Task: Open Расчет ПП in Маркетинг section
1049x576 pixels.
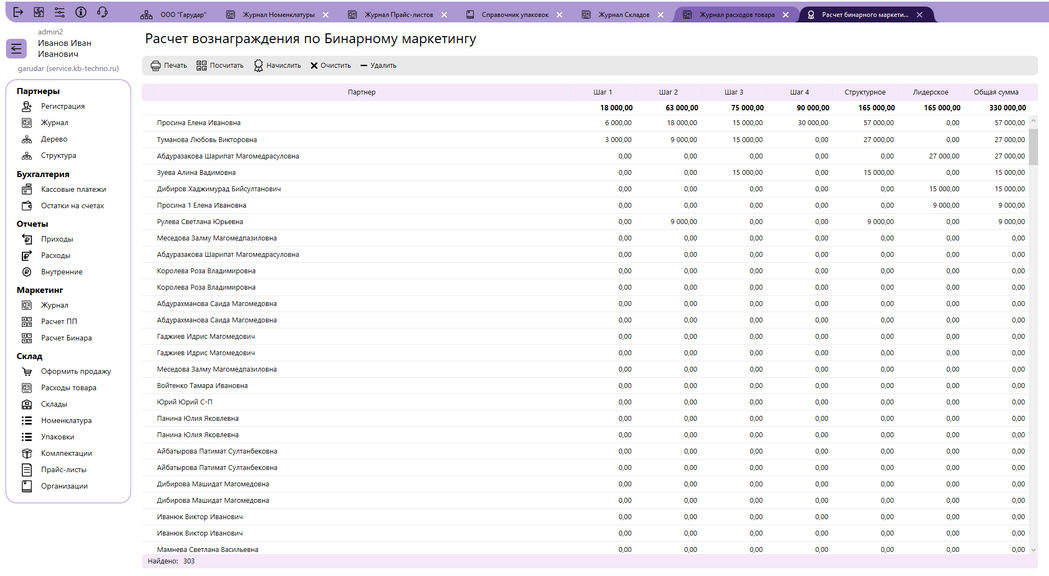Action: point(58,321)
